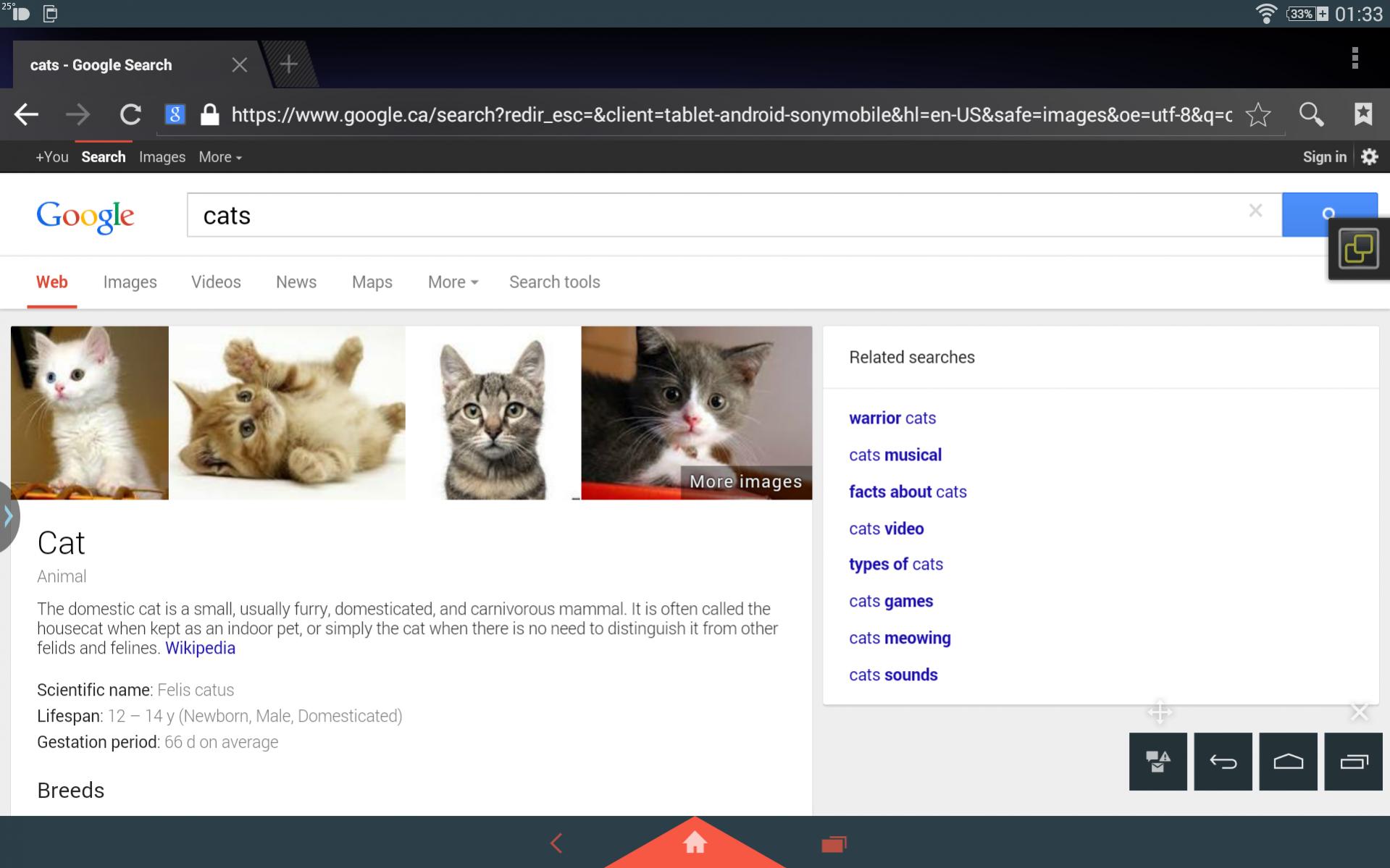The image size is (1390, 868).
Task: Open a new browser tab
Action: coord(289,64)
